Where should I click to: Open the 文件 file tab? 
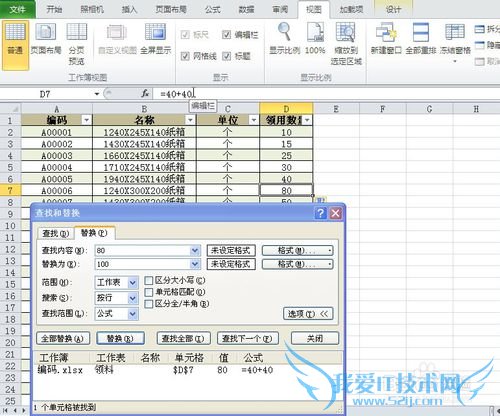coord(18,9)
